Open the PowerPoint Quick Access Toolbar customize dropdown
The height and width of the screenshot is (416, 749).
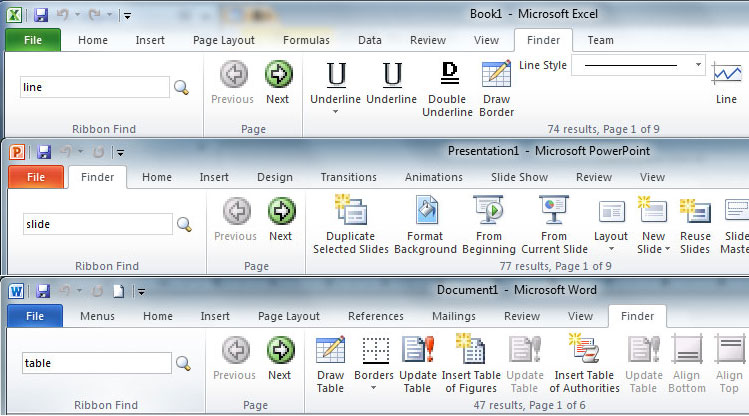120,153
